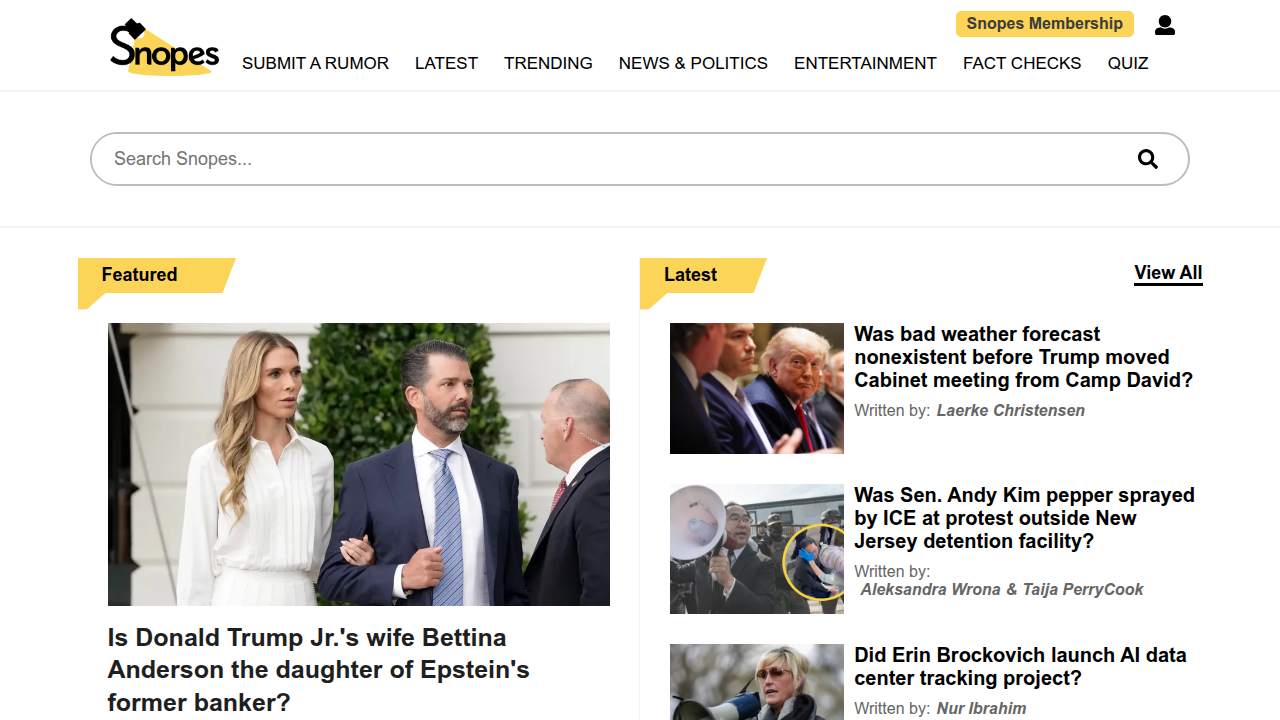Viewport: 1280px width, 720px height.
Task: Open Camp David bad weather forecast headline
Action: [x=1024, y=357]
